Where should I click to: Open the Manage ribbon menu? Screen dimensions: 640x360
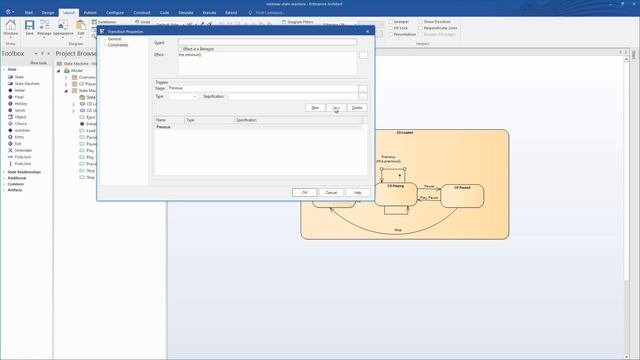click(x=44, y=28)
